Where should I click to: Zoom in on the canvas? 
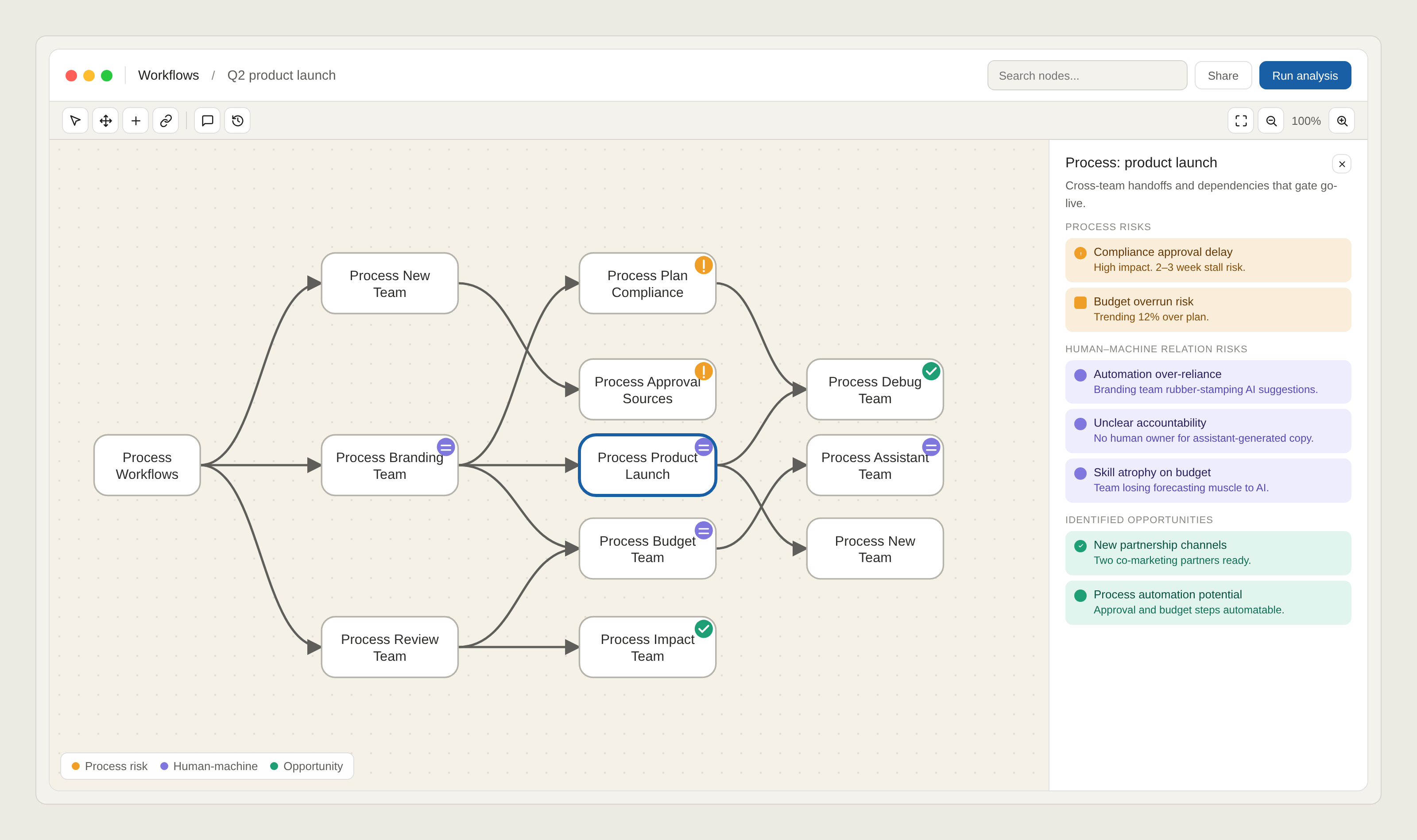coord(1342,120)
